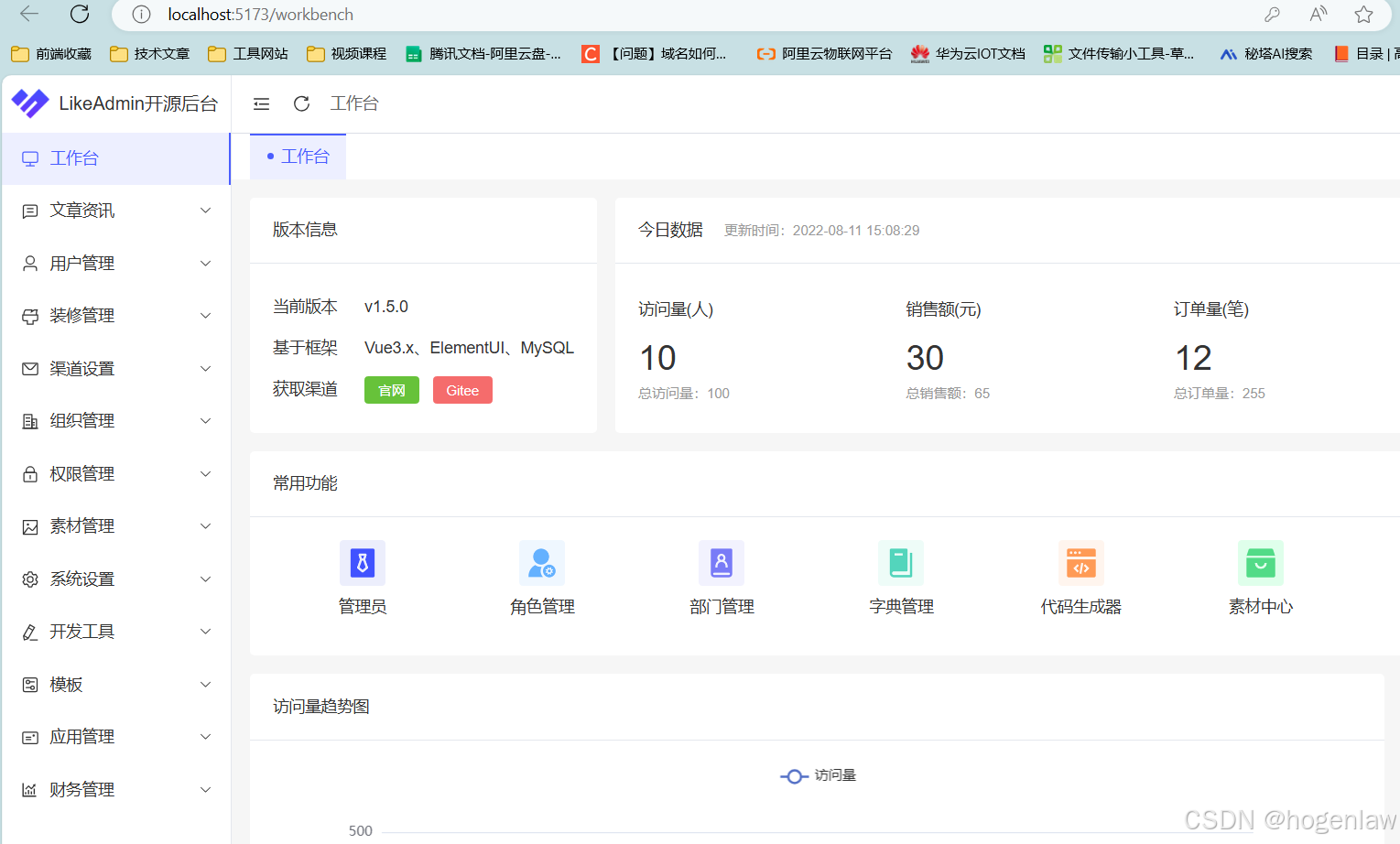The height and width of the screenshot is (844, 1400).
Task: Open the 管理员 (Administrator) function icon
Action: coord(363,563)
